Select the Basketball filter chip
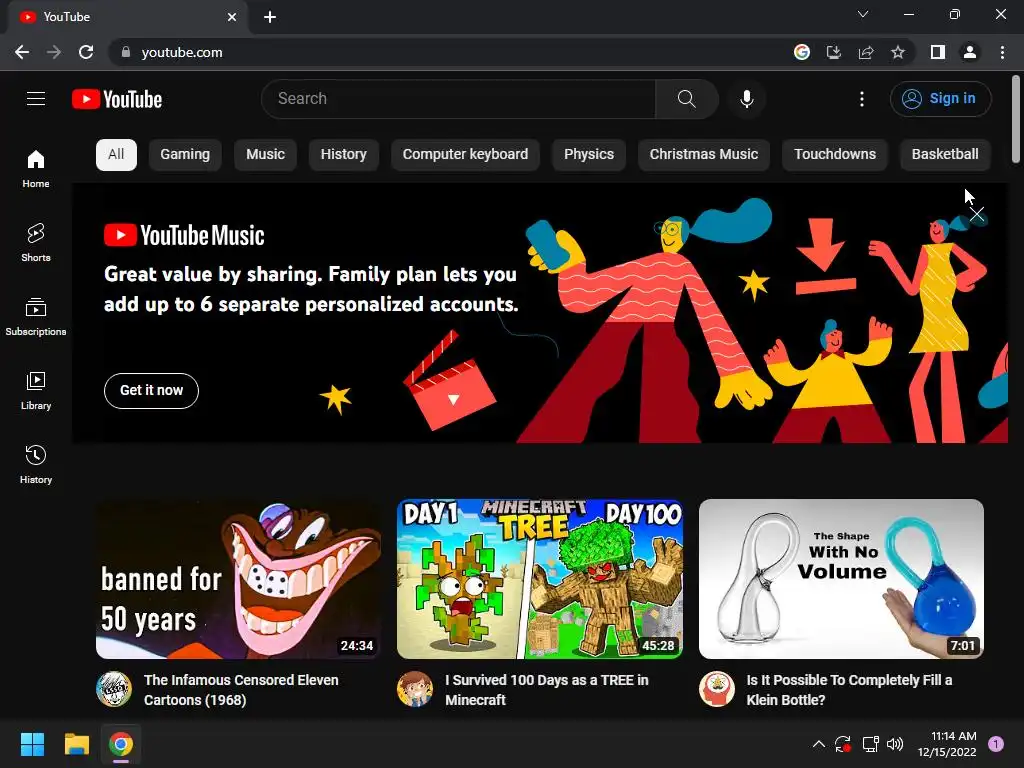The image size is (1024, 768). click(945, 155)
